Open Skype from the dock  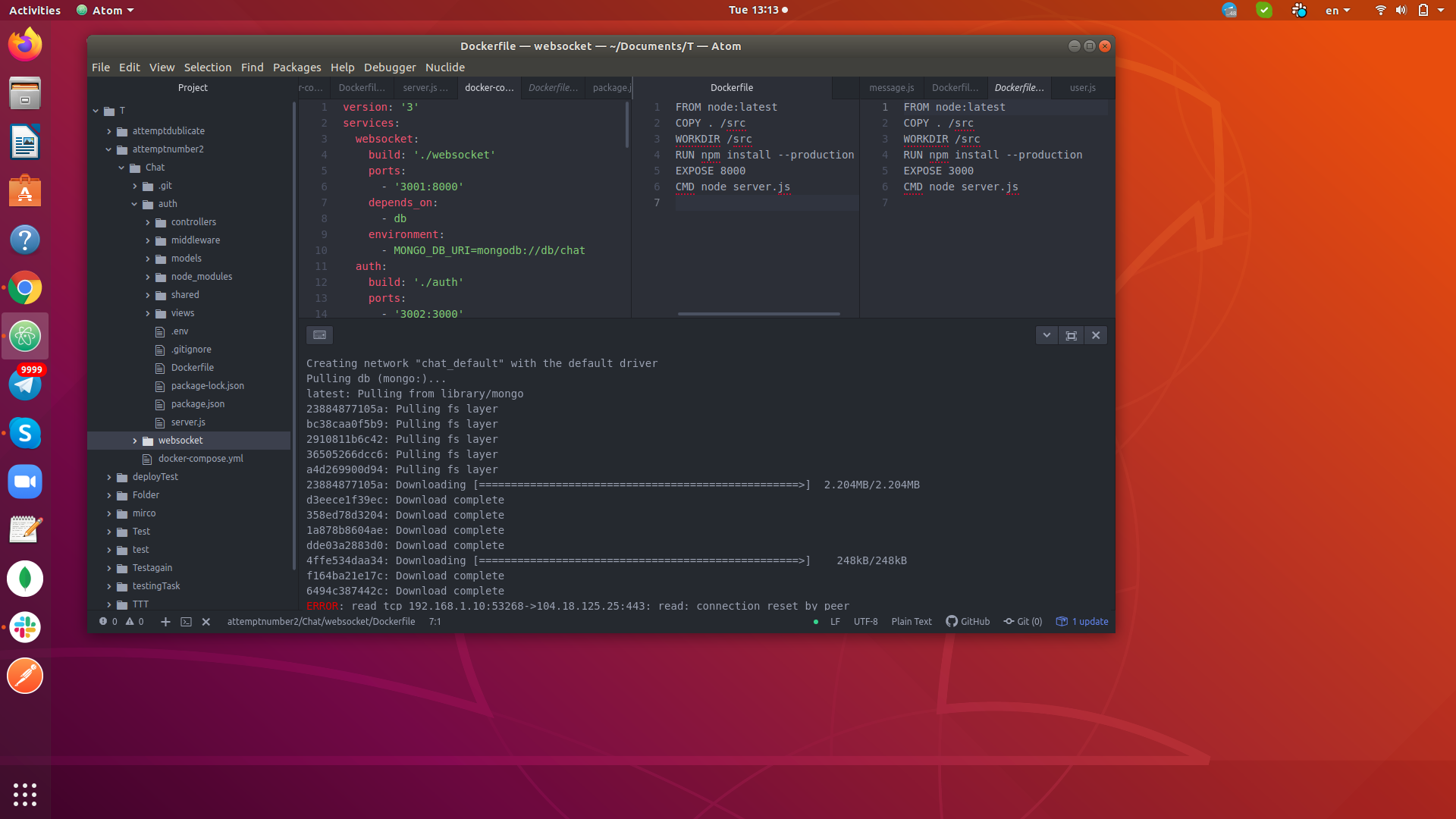pyautogui.click(x=25, y=433)
